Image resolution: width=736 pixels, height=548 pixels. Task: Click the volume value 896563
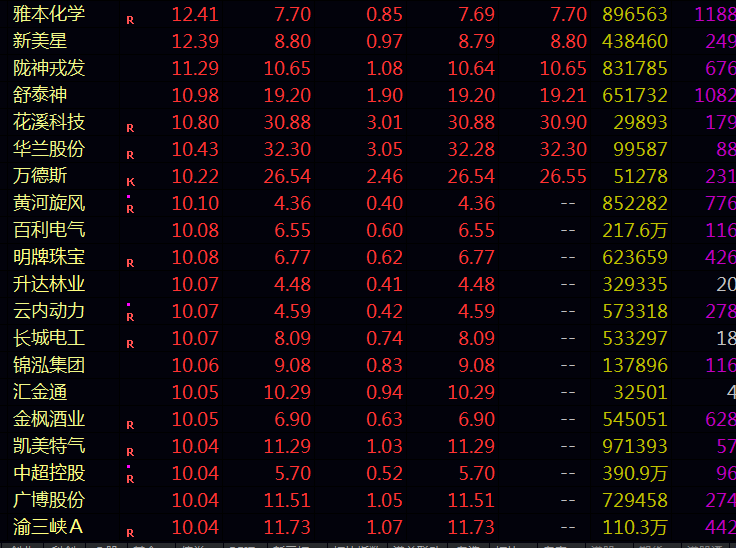point(635,15)
